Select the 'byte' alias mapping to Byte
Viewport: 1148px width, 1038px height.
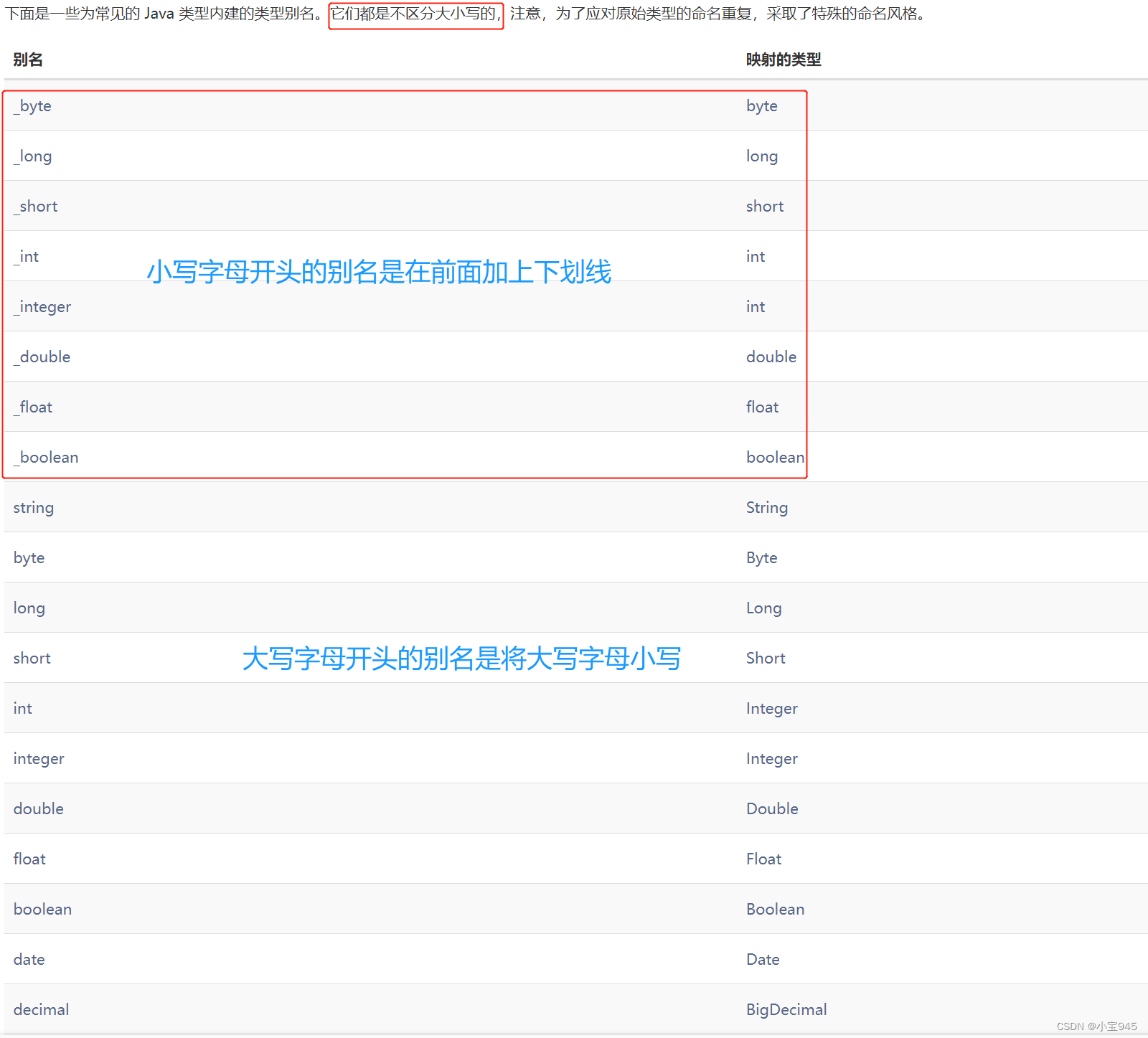pyautogui.click(x=29, y=558)
